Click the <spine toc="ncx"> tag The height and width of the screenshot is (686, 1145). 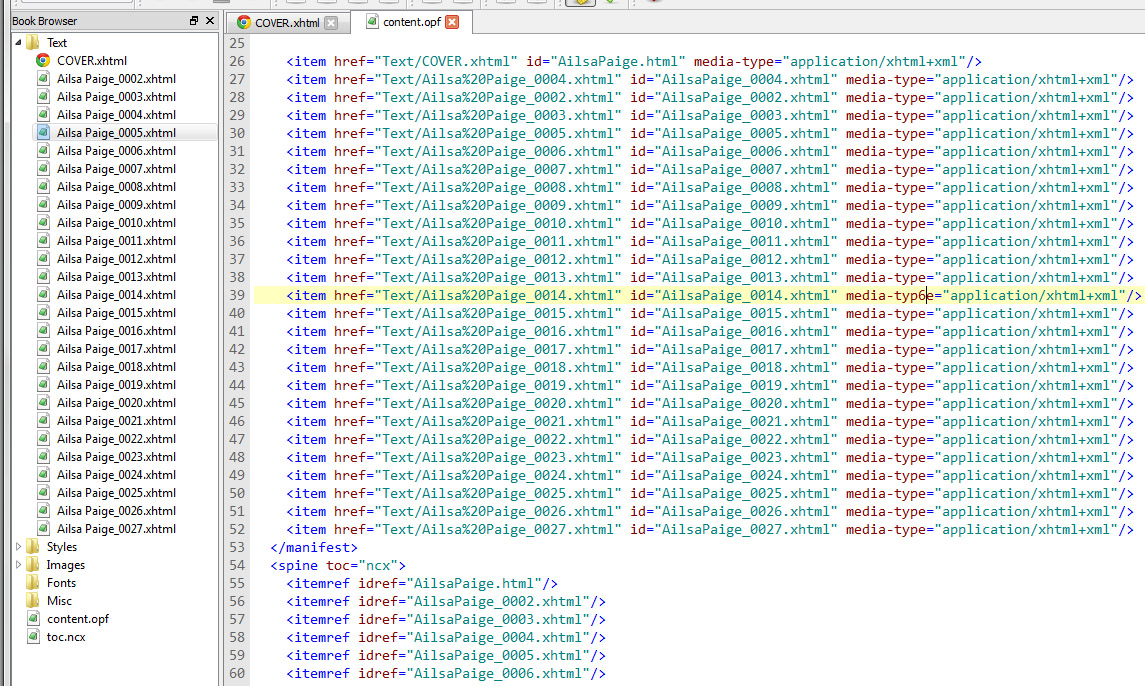point(337,565)
